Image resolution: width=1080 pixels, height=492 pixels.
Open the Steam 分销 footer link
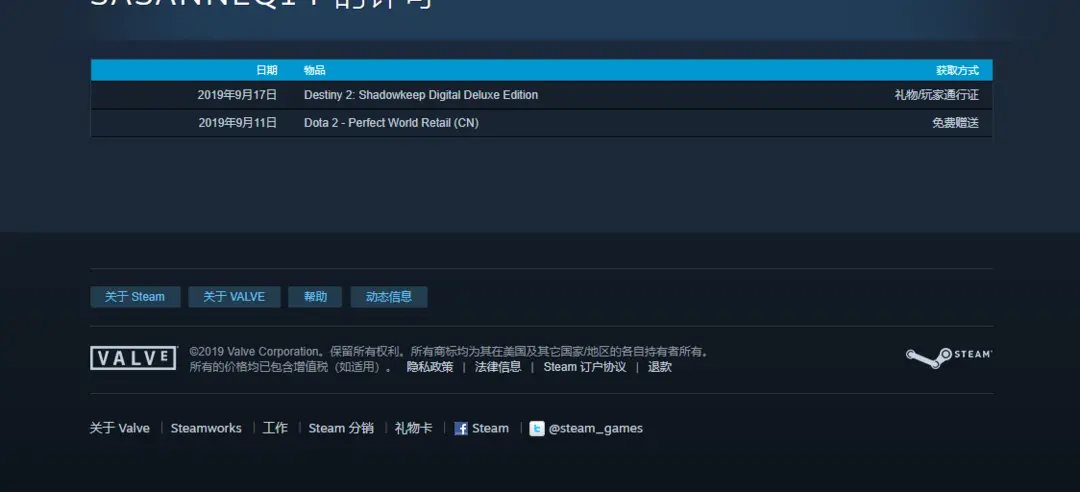click(x=341, y=429)
